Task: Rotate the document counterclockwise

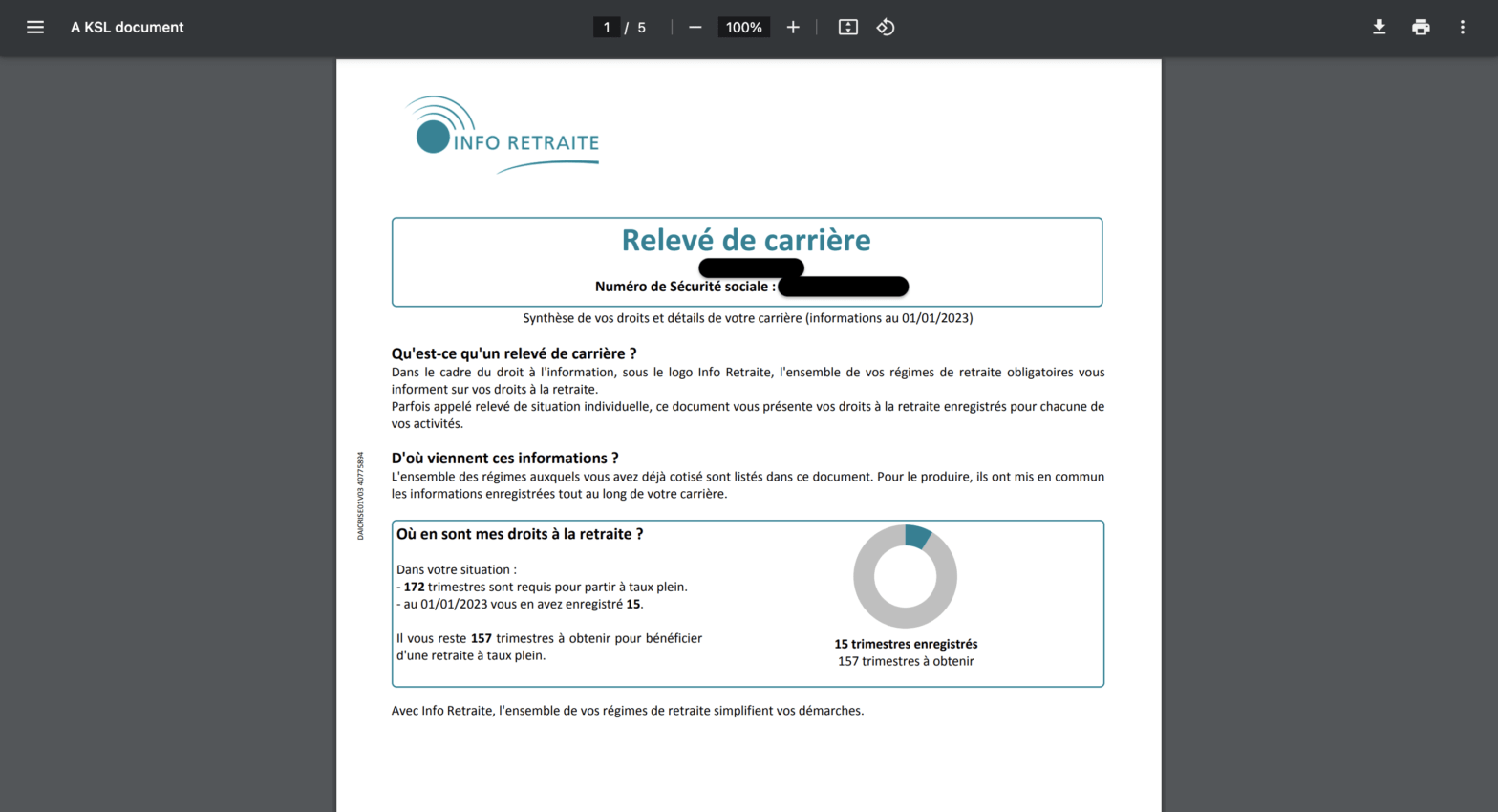Action: coord(886,28)
